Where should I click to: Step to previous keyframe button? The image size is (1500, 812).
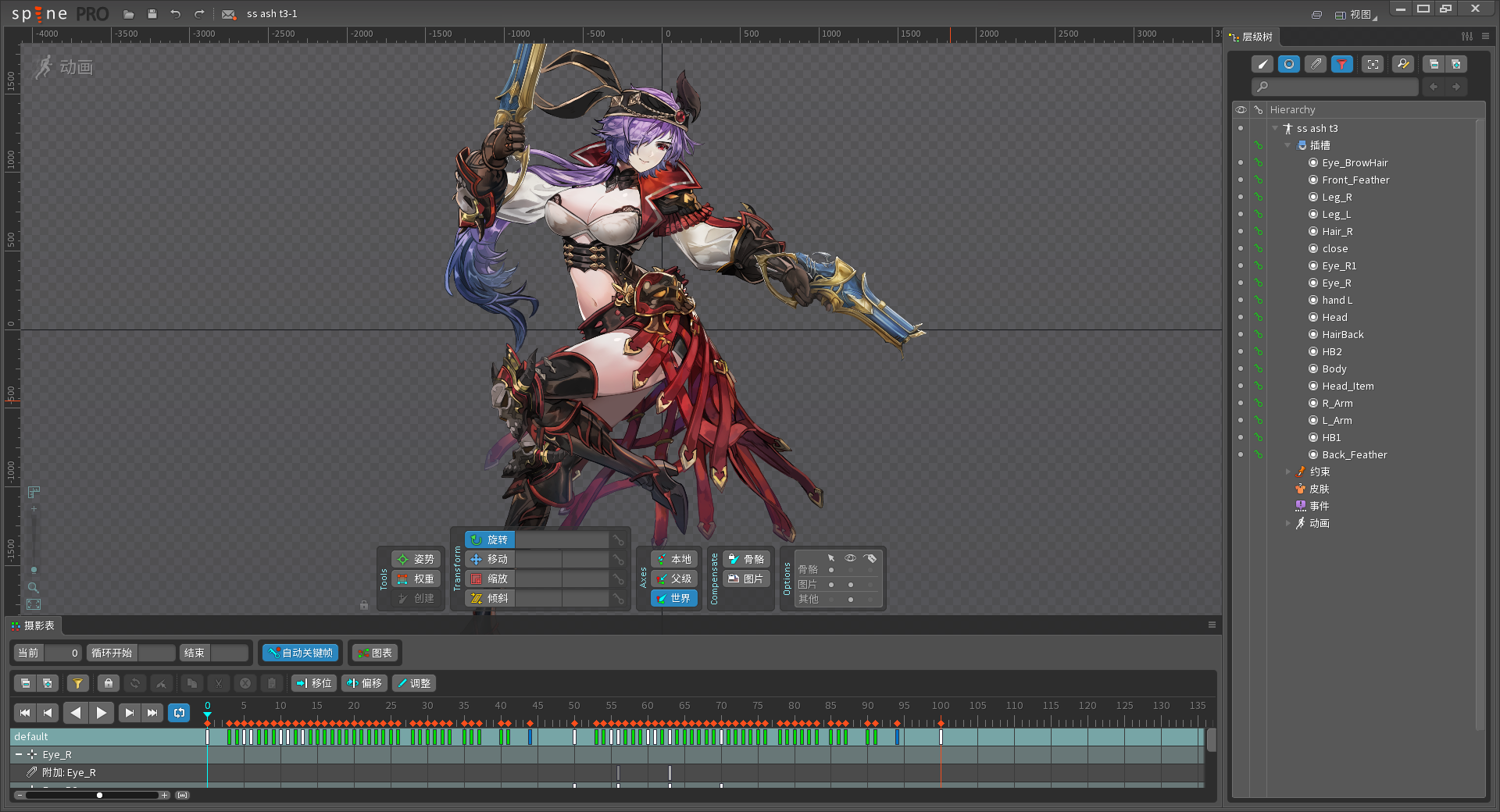[x=48, y=712]
